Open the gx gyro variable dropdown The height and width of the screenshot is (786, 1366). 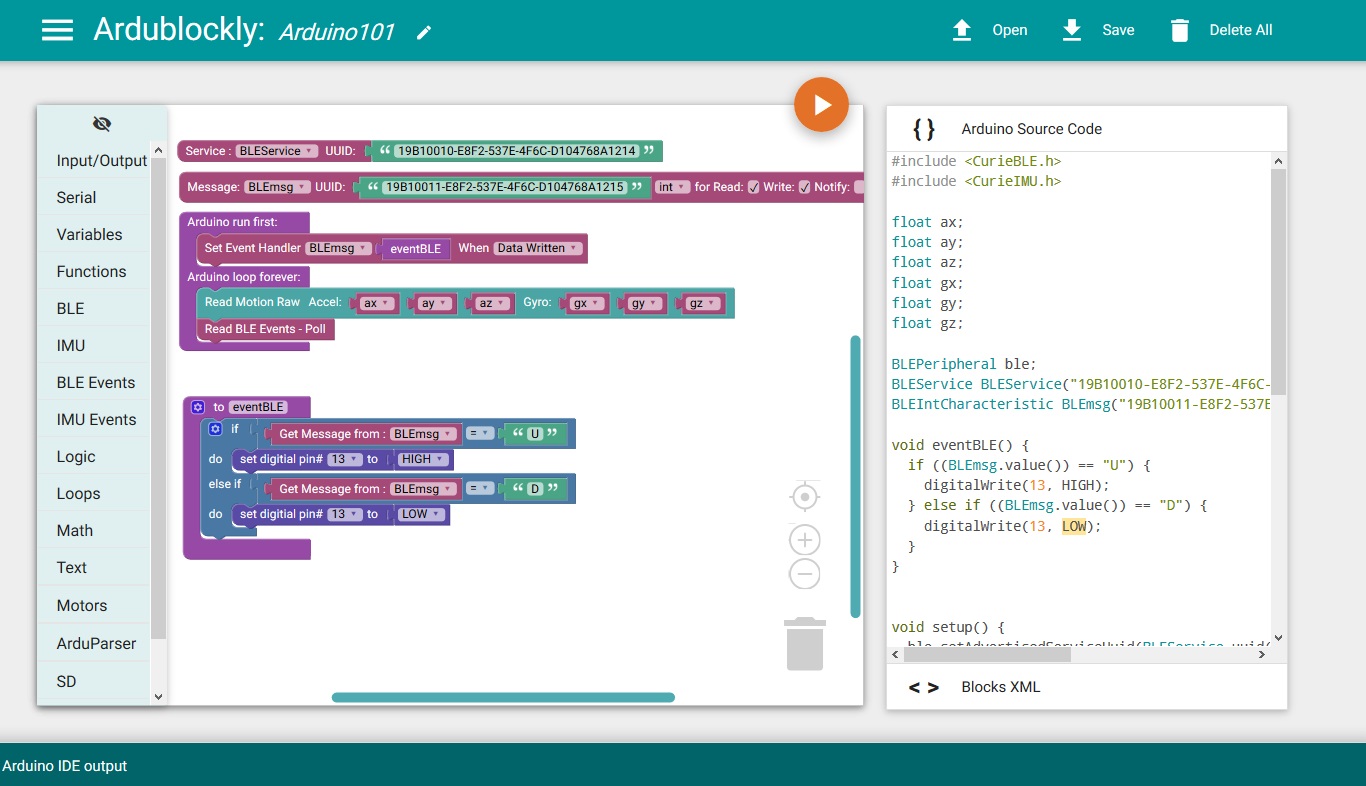586,303
